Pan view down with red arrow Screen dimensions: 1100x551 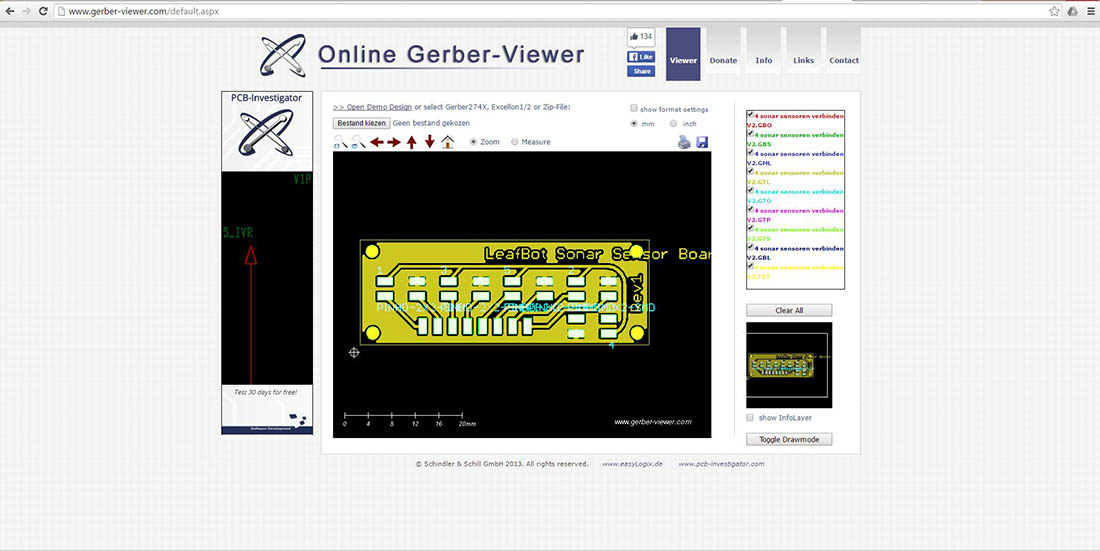pyautogui.click(x=429, y=142)
